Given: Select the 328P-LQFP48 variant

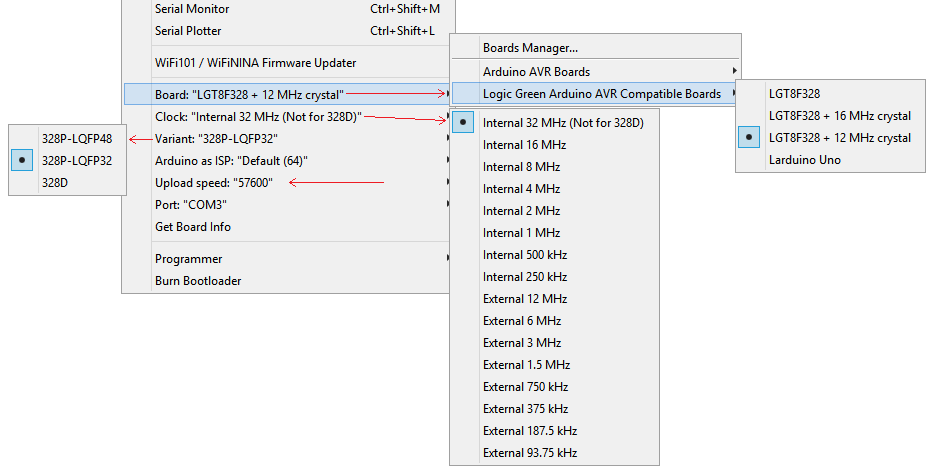Looking at the screenshot, I should click(68, 139).
